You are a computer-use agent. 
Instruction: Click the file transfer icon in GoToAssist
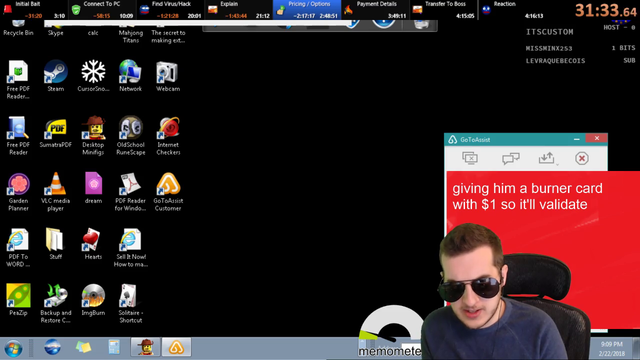547,158
